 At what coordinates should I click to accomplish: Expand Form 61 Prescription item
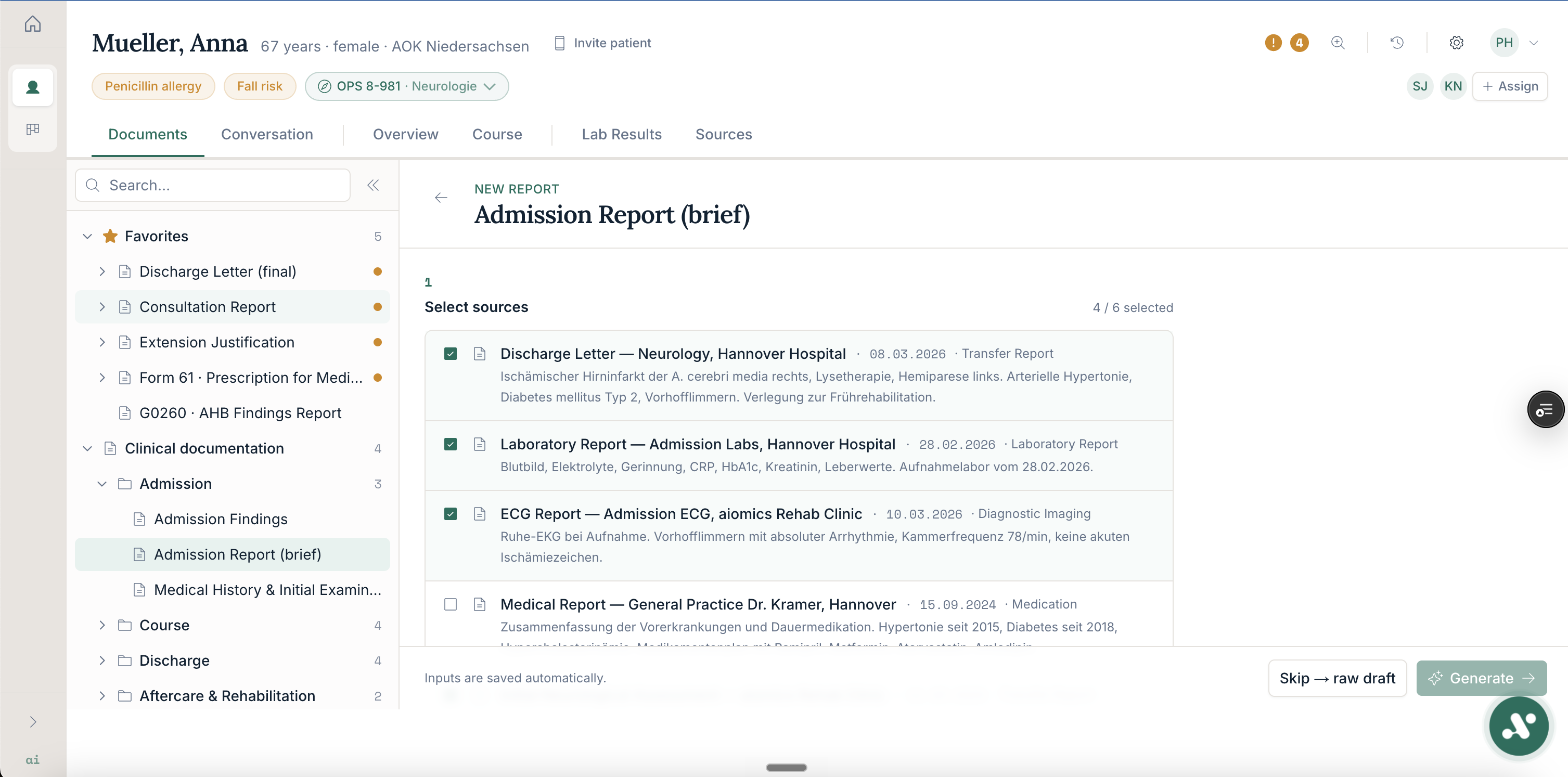101,377
